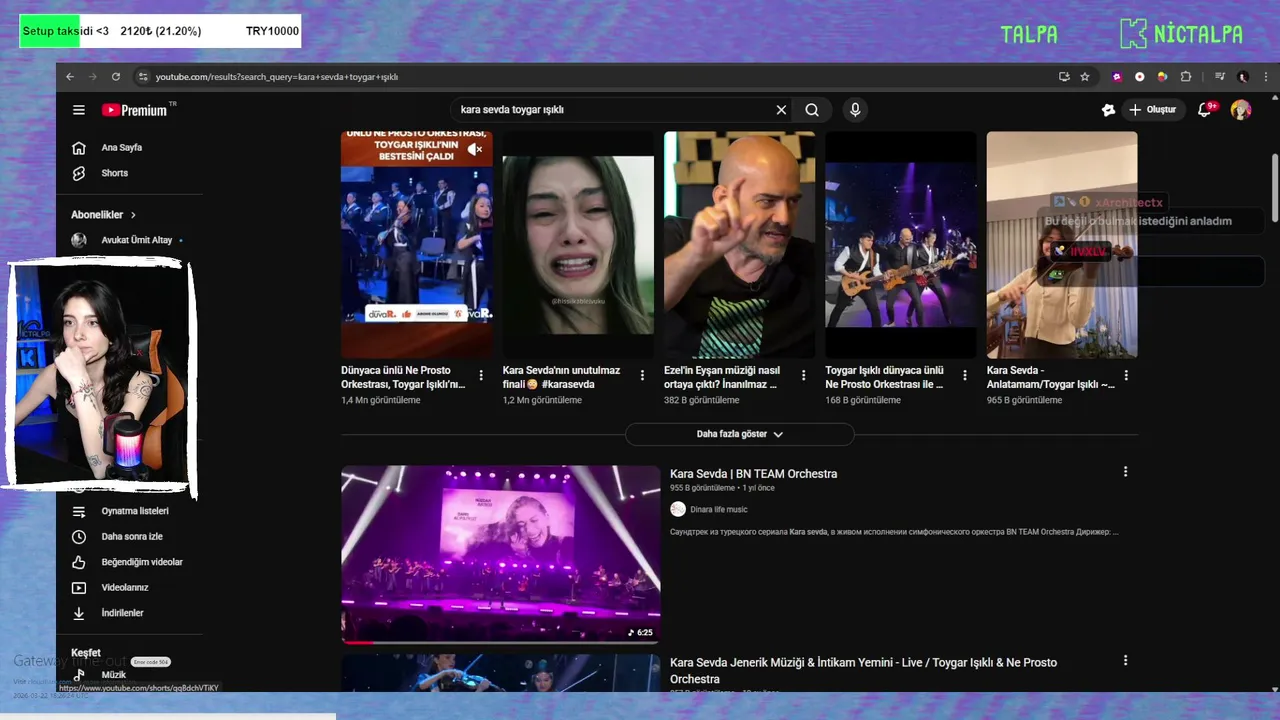Play BN TEAM Orchestra 6:25 video thumbnail
Viewport: 1280px width, 720px height.
tap(500, 554)
